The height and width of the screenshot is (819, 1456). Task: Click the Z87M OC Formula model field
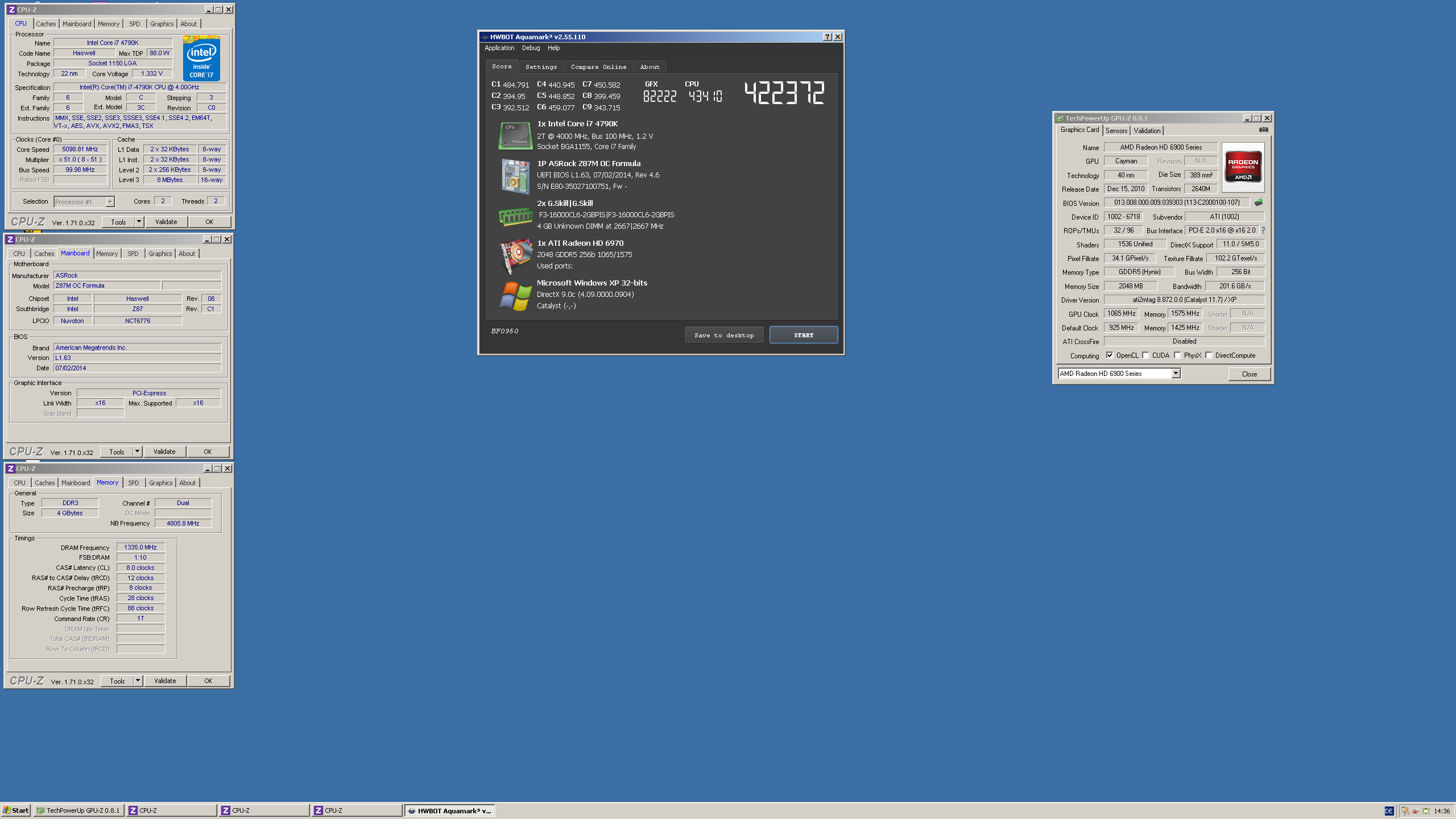point(107,286)
